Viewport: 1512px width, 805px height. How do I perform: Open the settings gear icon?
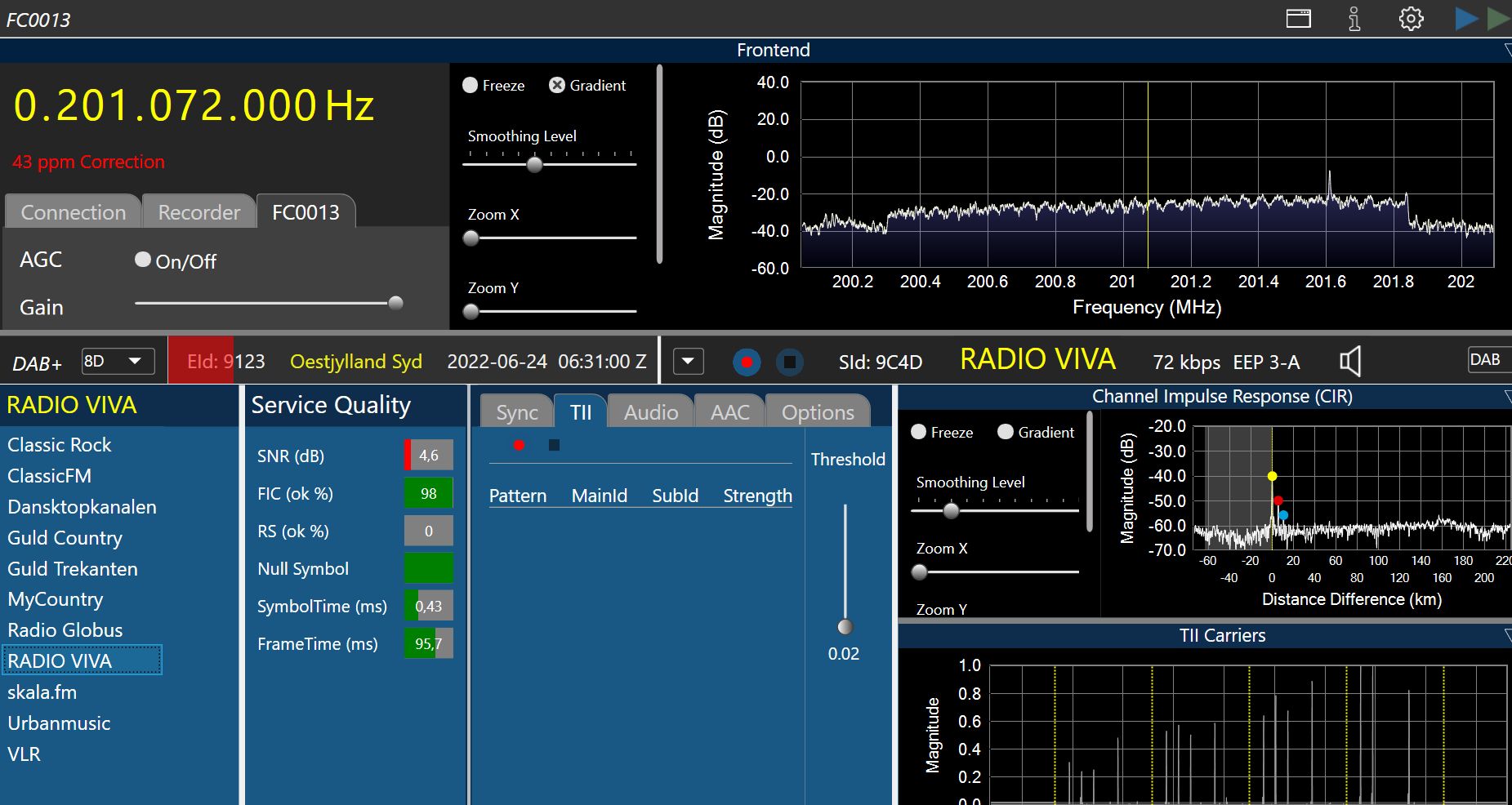click(1411, 19)
